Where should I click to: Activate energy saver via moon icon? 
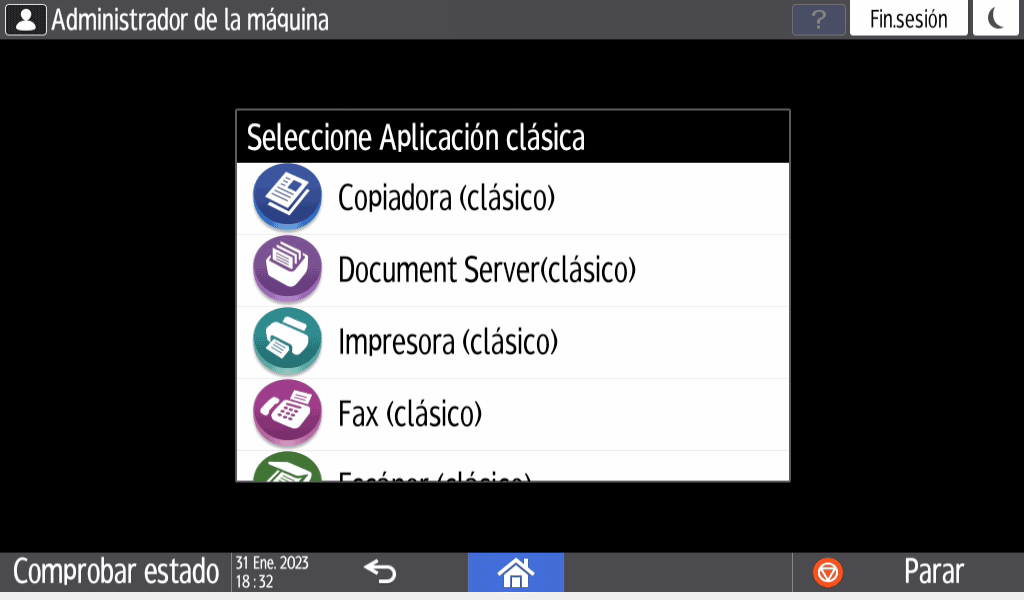pyautogui.click(x=995, y=18)
